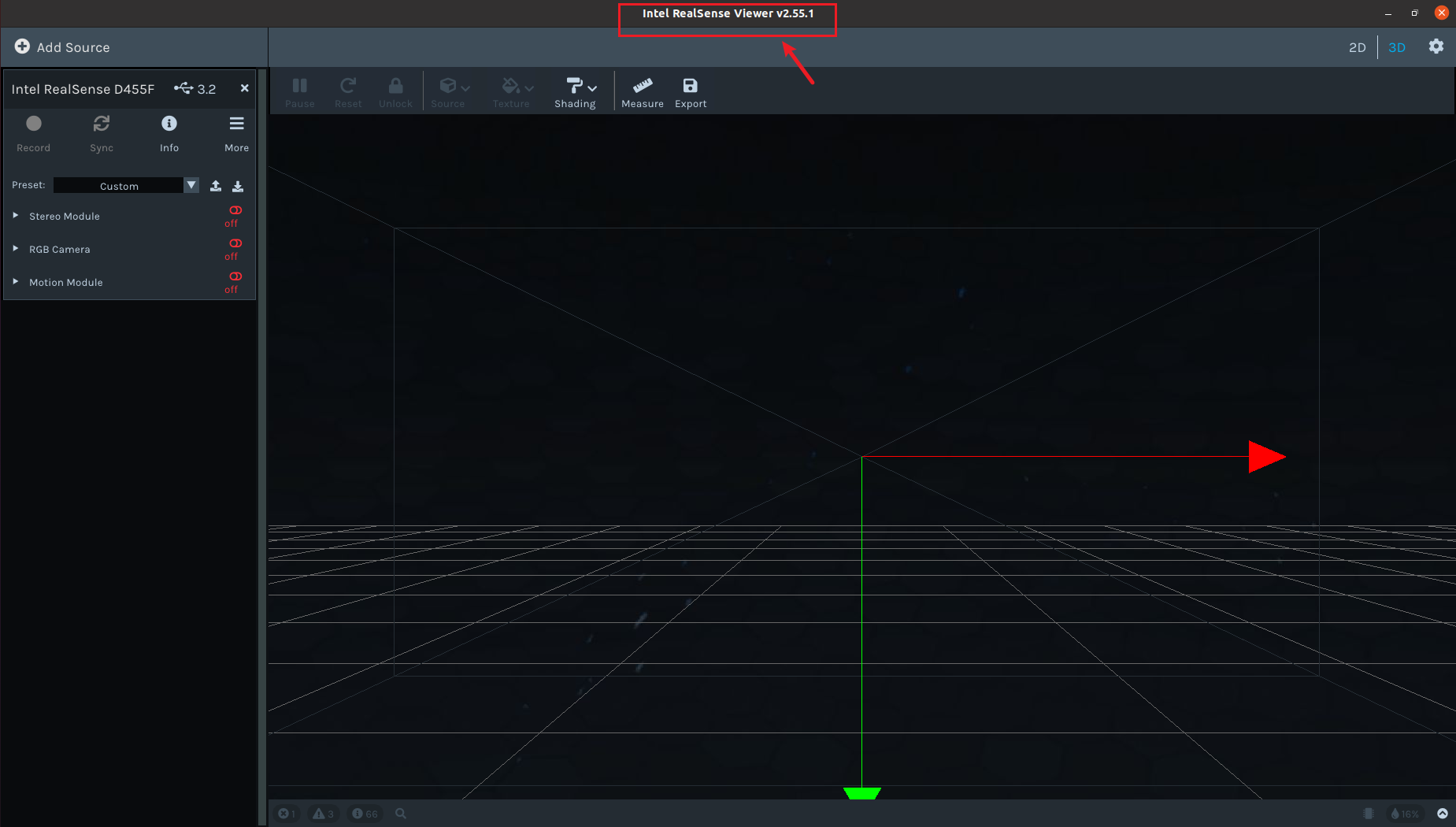The image size is (1456, 827).
Task: Click the USB 3.2 connection icon
Action: pyautogui.click(x=183, y=88)
